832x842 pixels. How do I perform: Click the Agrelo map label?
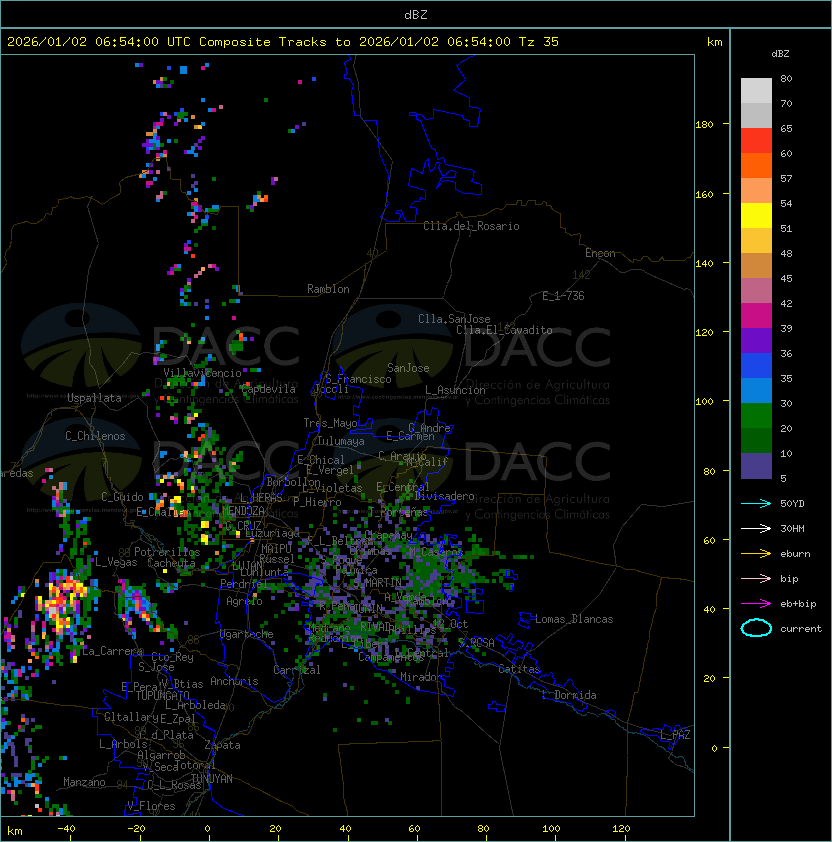tap(244, 601)
